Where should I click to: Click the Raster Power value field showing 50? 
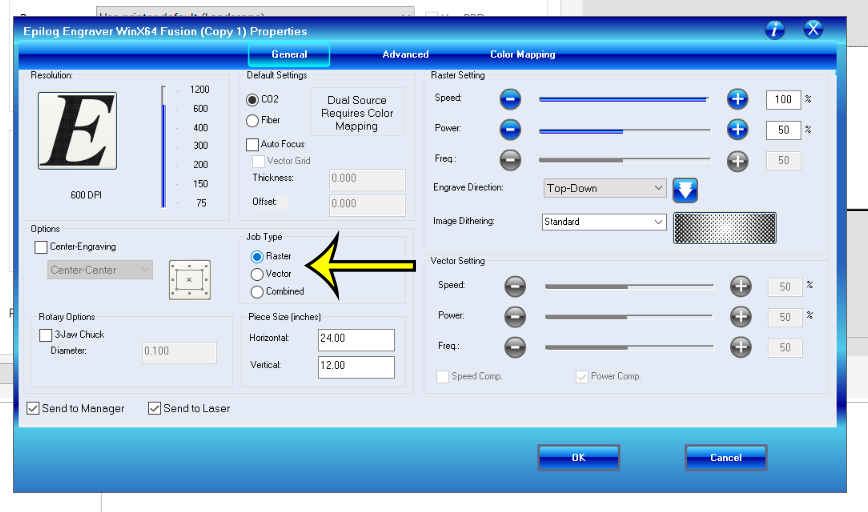(x=783, y=130)
